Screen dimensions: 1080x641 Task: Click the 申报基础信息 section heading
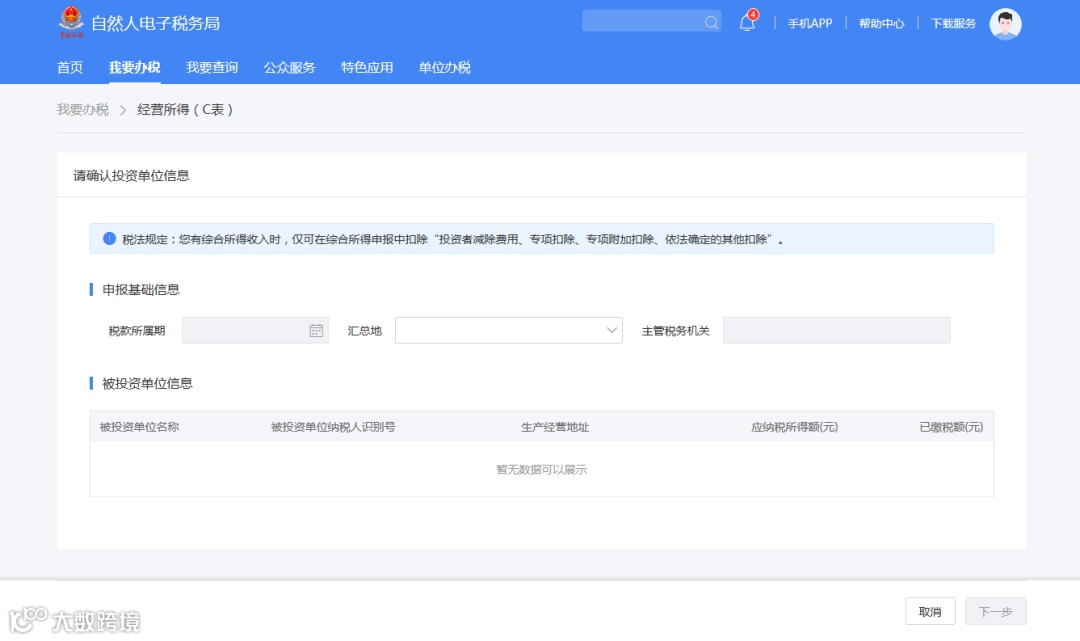tap(141, 290)
